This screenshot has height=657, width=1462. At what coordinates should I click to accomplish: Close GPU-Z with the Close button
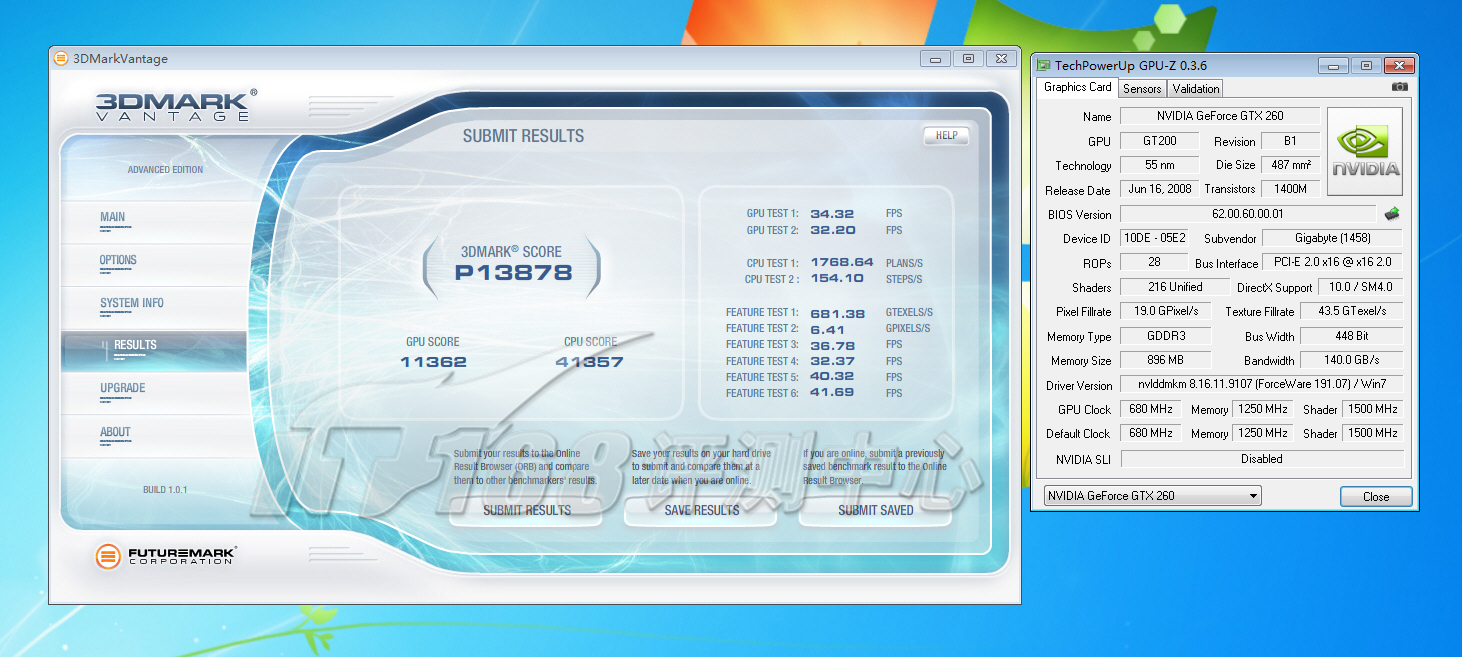[1376, 496]
